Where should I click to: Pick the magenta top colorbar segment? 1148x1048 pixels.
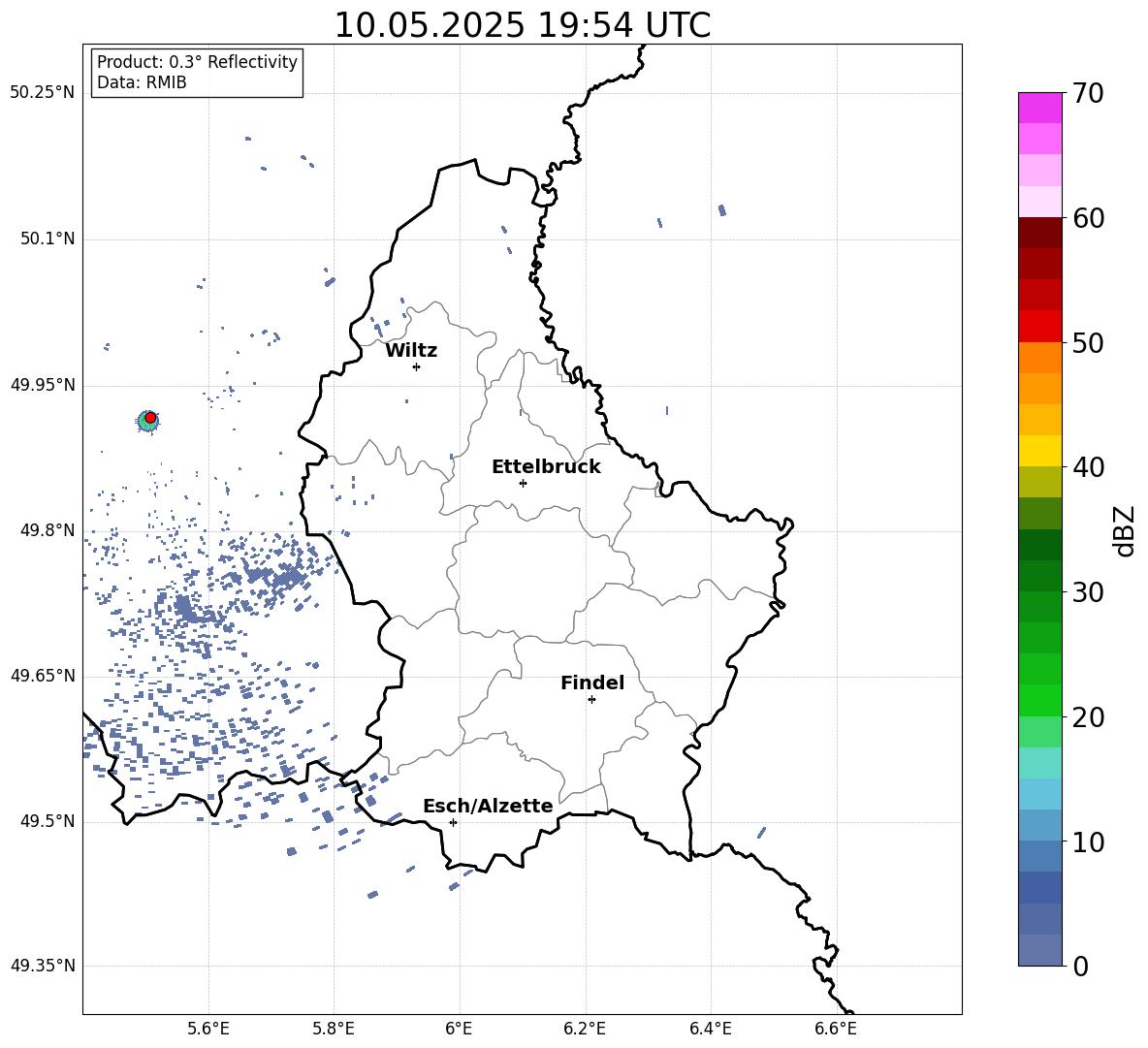pos(1040,108)
